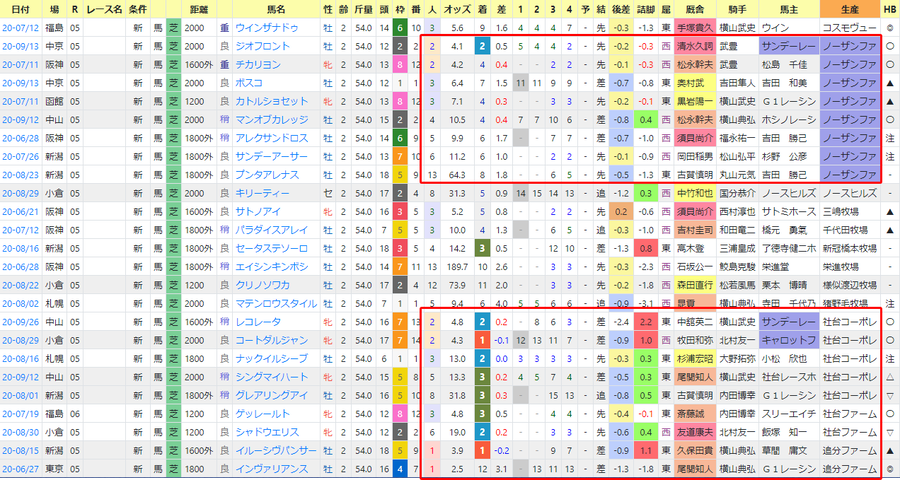Open horse link イルーシヴパンサー
This screenshot has width=900, height=480.
click(x=276, y=450)
